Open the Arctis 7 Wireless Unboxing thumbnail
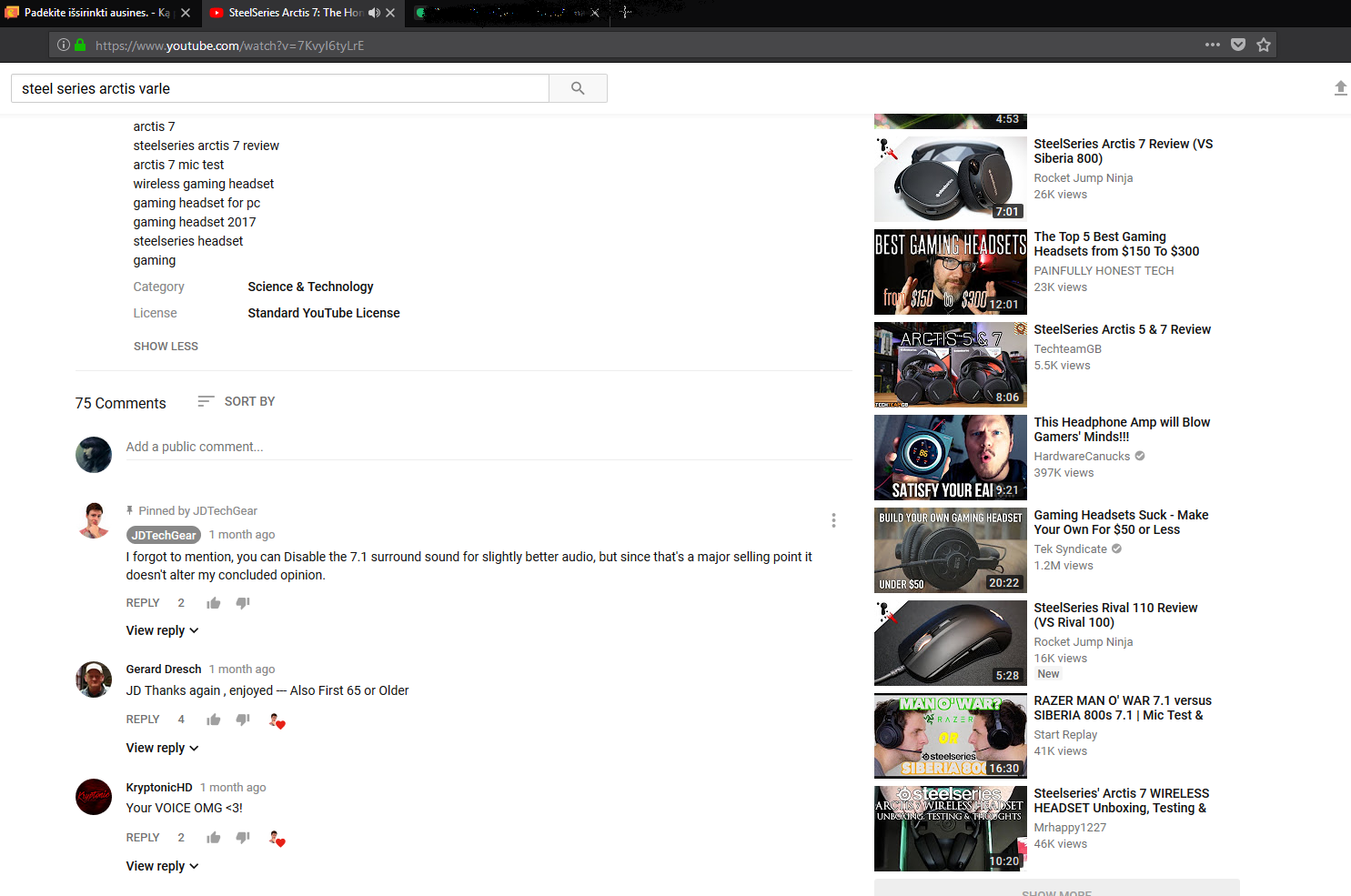This screenshot has width=1351, height=896. [x=951, y=829]
